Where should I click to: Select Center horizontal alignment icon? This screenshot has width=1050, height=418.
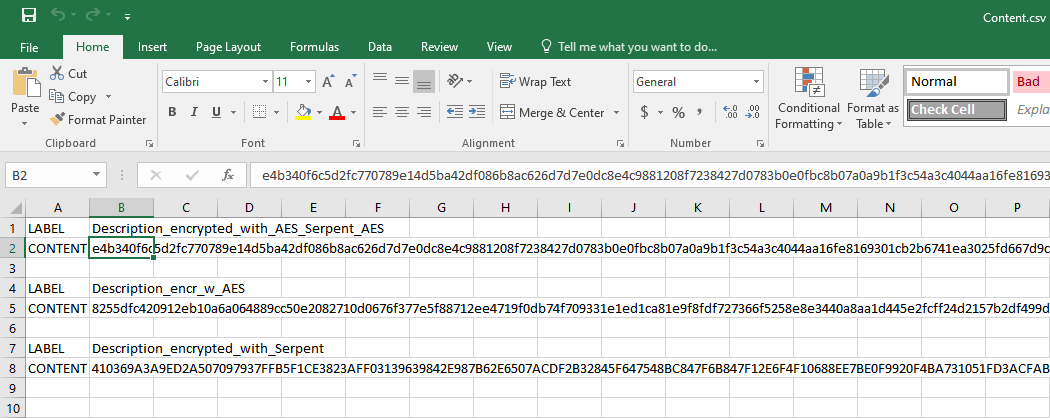click(x=402, y=112)
